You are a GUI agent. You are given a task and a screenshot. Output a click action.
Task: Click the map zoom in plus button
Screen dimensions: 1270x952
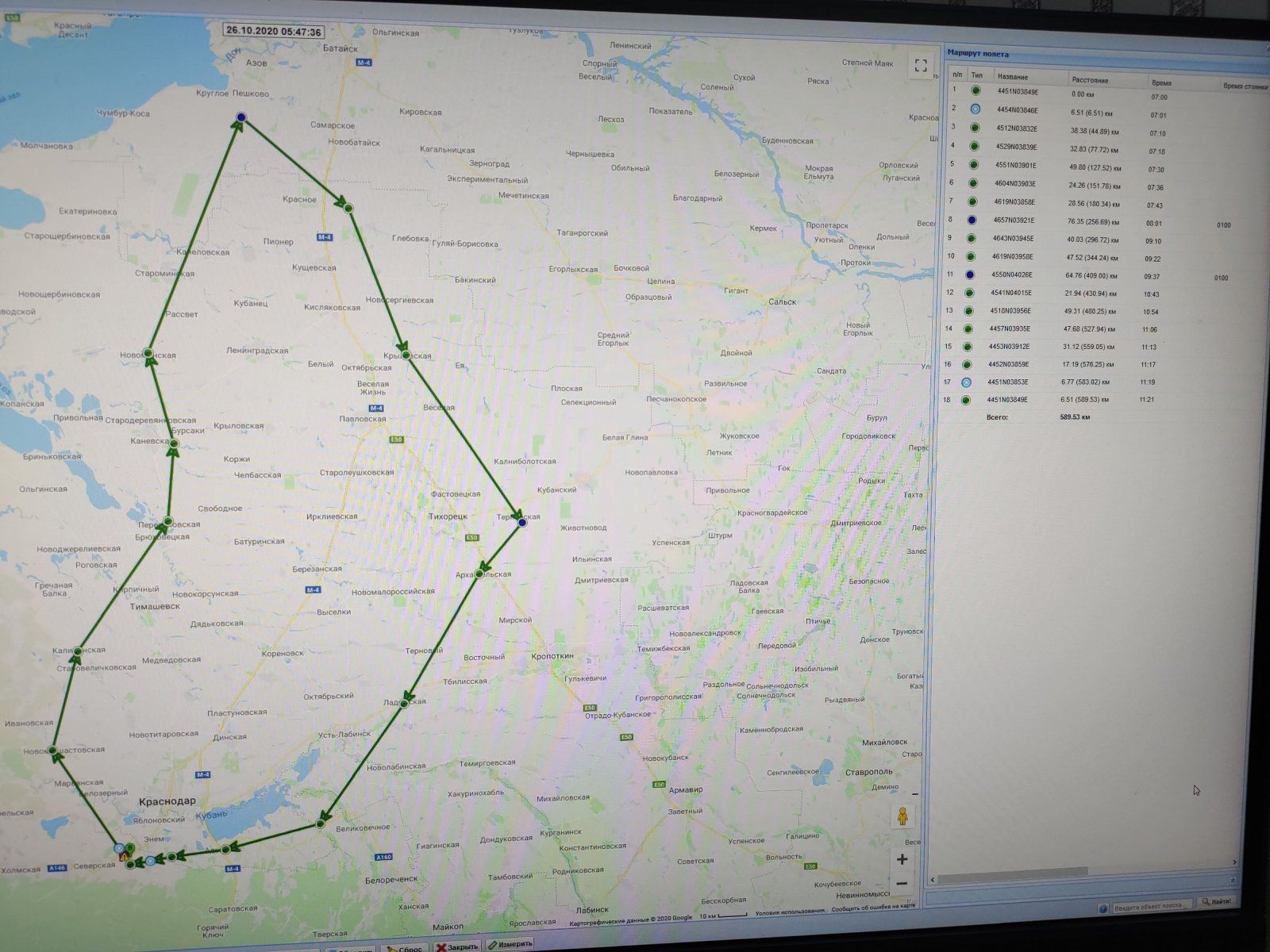pos(902,859)
